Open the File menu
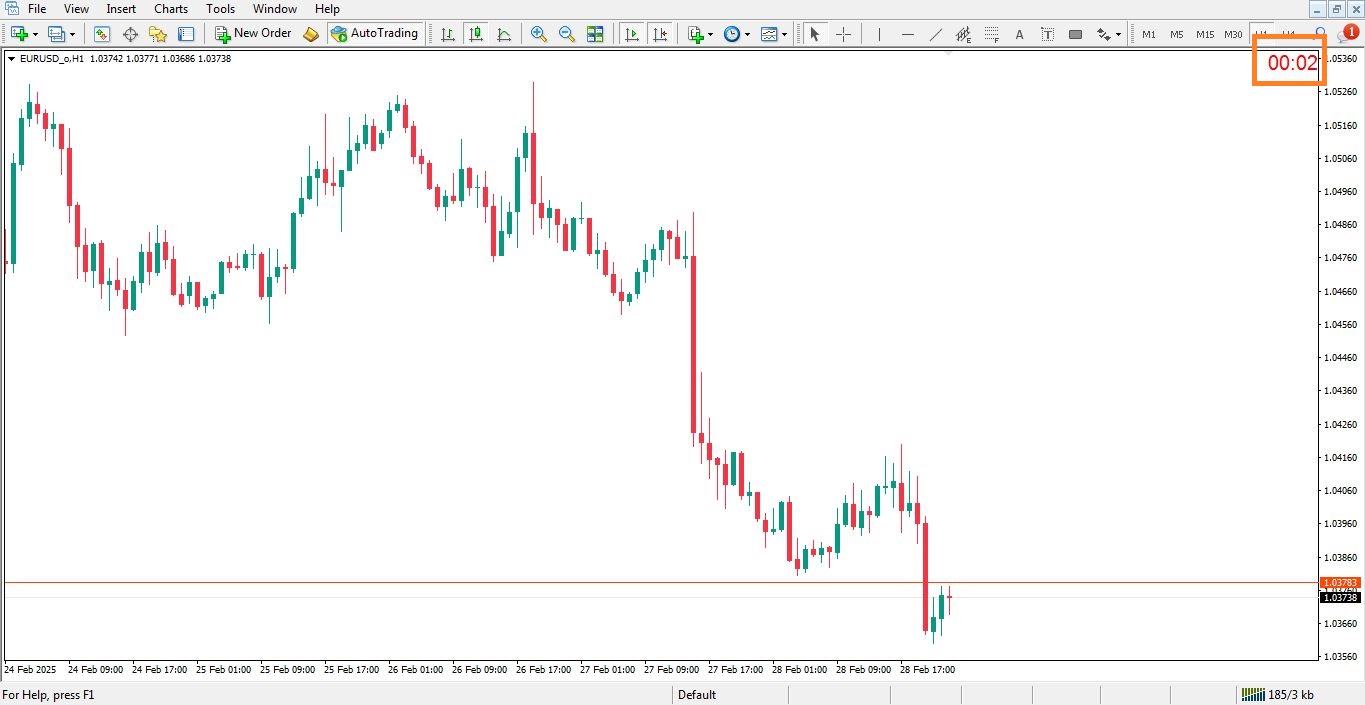 coord(37,9)
